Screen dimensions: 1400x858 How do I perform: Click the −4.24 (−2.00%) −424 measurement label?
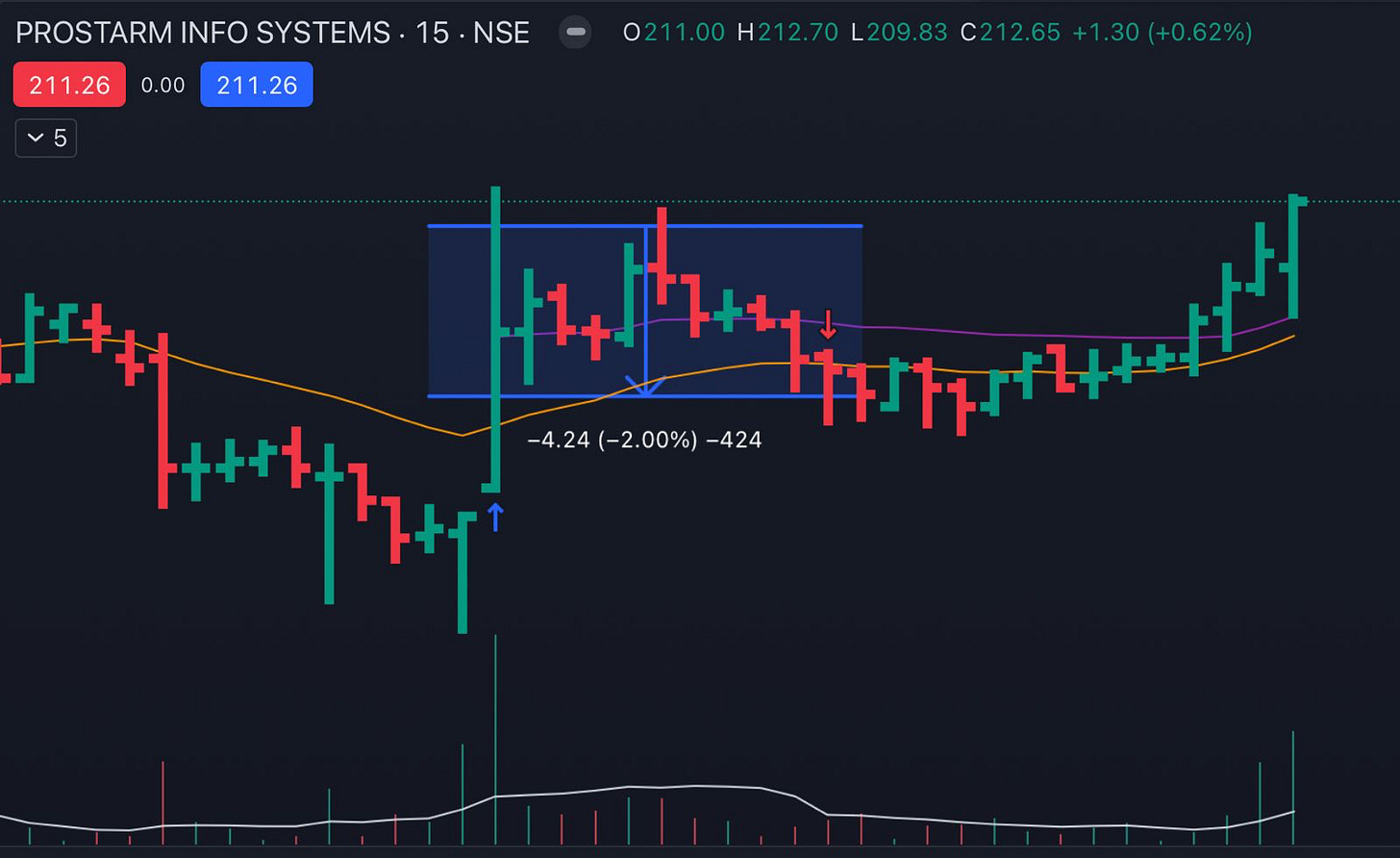point(645,441)
